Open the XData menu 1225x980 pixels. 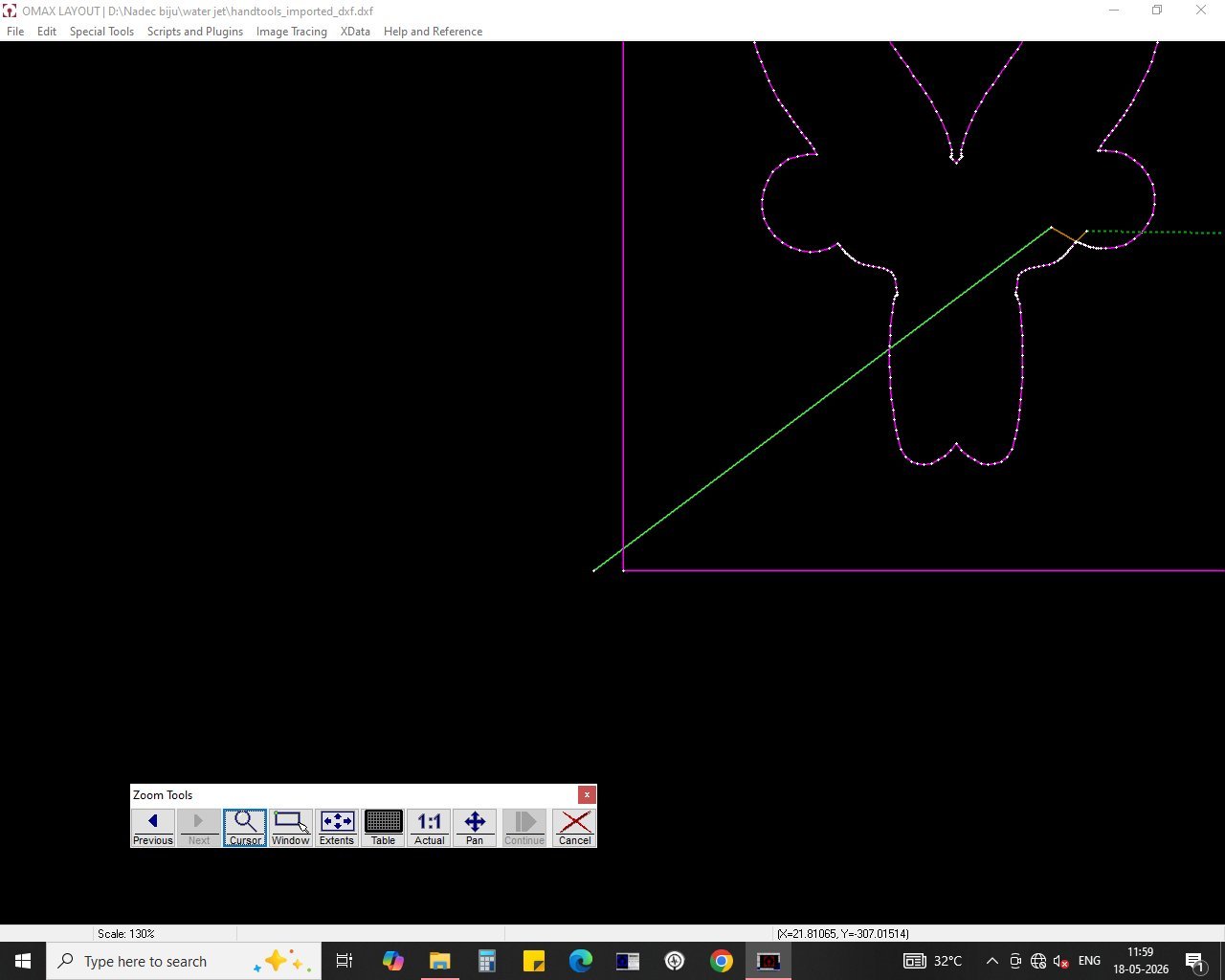coord(355,32)
